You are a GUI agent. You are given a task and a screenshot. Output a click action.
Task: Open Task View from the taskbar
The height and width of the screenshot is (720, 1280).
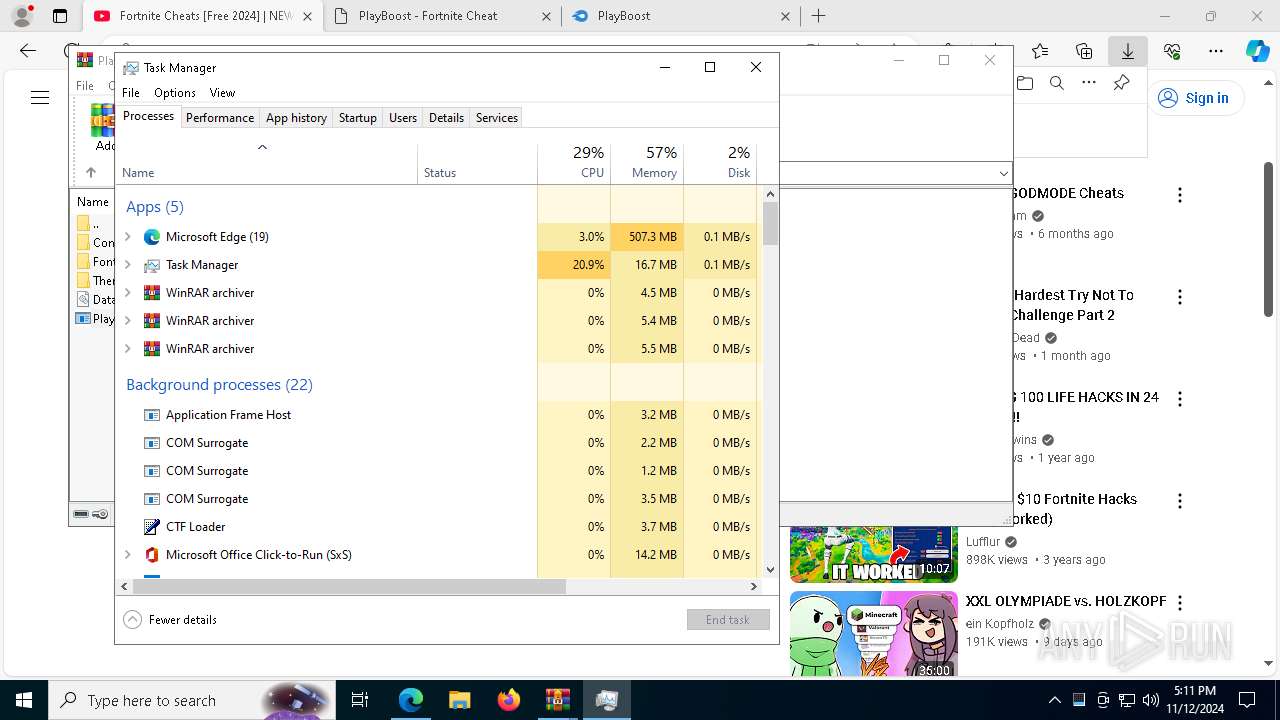(360, 700)
